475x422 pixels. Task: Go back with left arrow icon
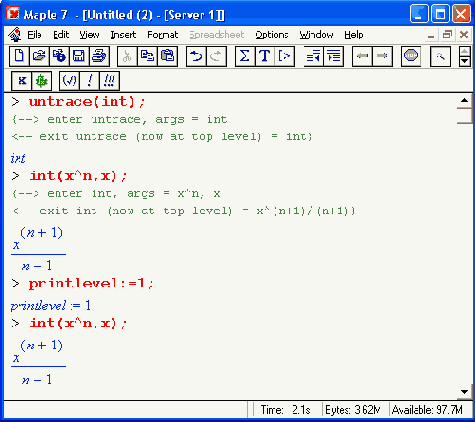[x=362, y=56]
